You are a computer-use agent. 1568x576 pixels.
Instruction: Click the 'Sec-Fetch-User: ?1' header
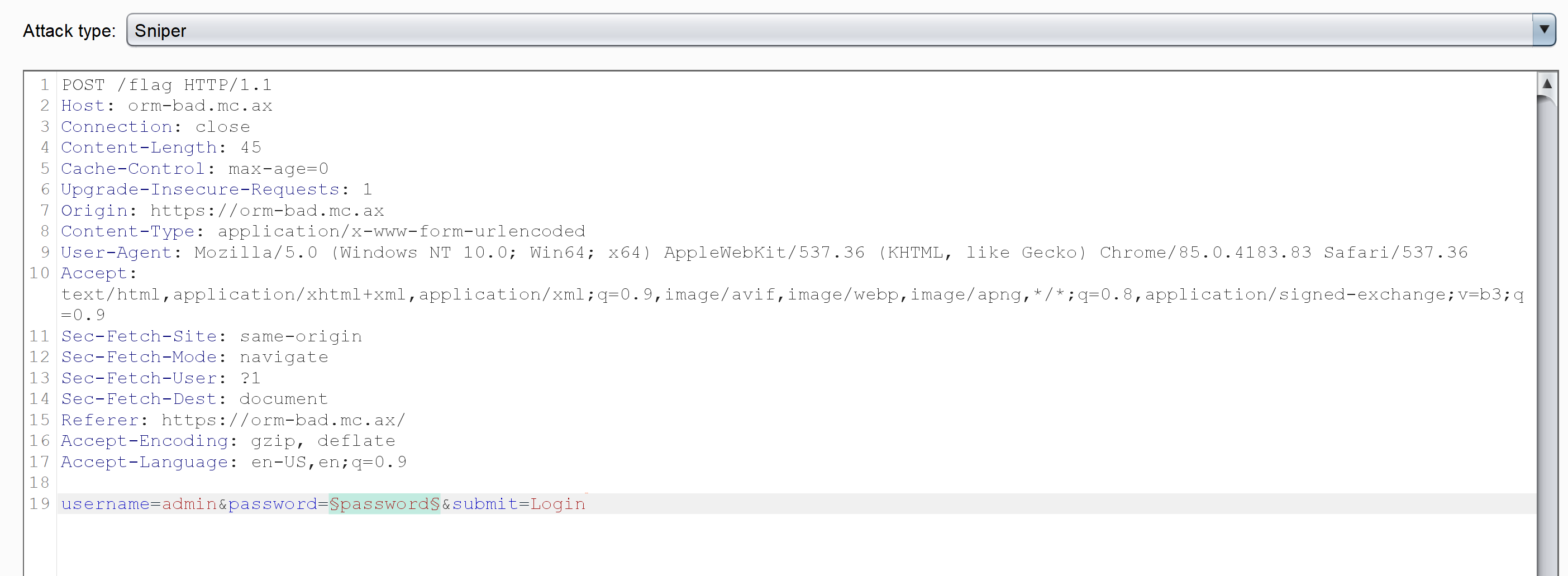[x=161, y=378]
